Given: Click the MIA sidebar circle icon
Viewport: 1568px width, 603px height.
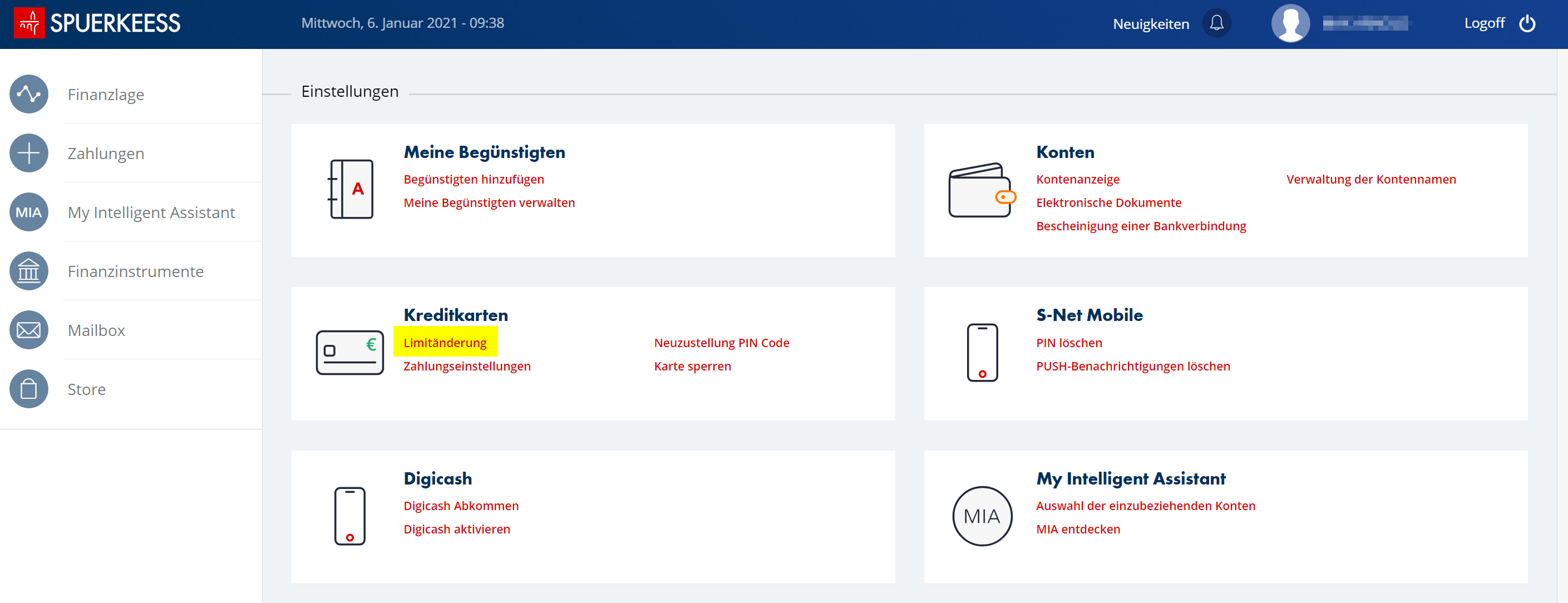Looking at the screenshot, I should [28, 212].
